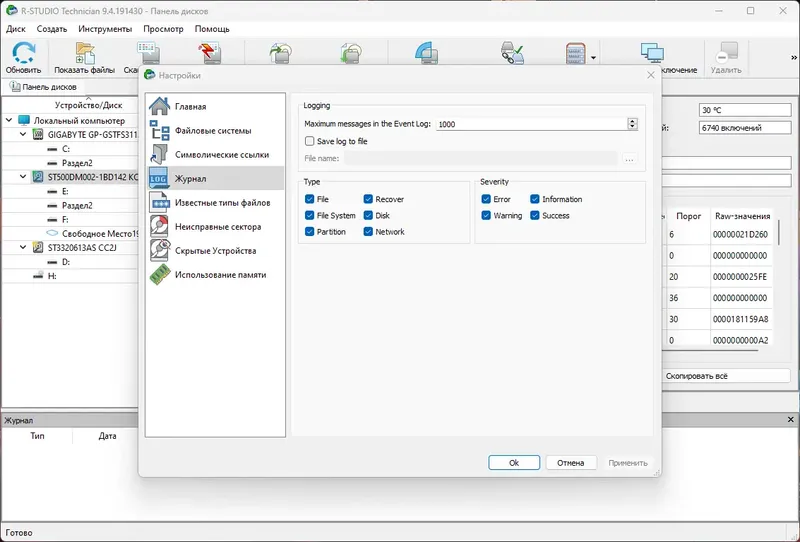The width and height of the screenshot is (800, 542).
Task: Click the RAID storage toolbar icon
Action: 576,53
